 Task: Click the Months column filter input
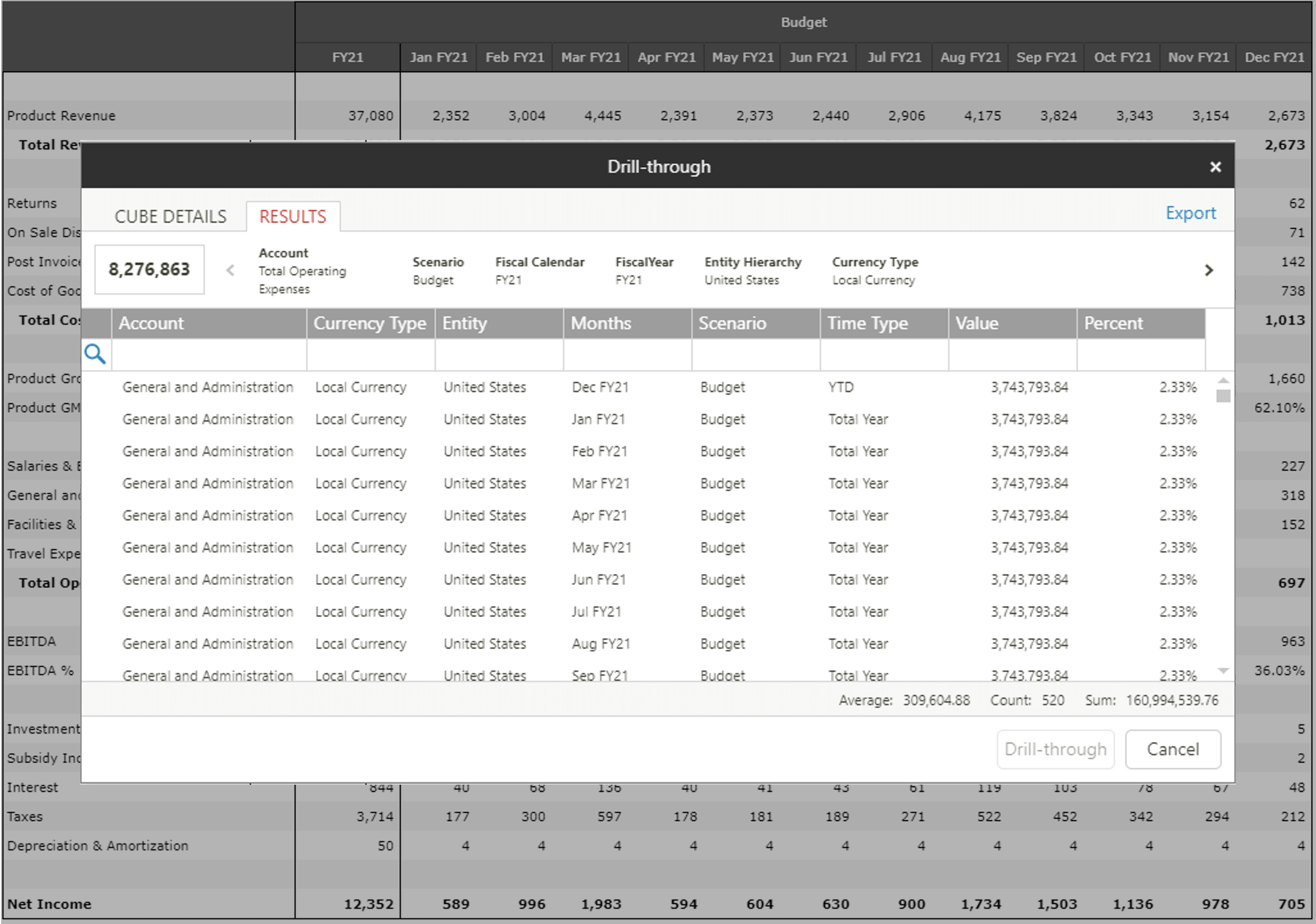point(627,355)
